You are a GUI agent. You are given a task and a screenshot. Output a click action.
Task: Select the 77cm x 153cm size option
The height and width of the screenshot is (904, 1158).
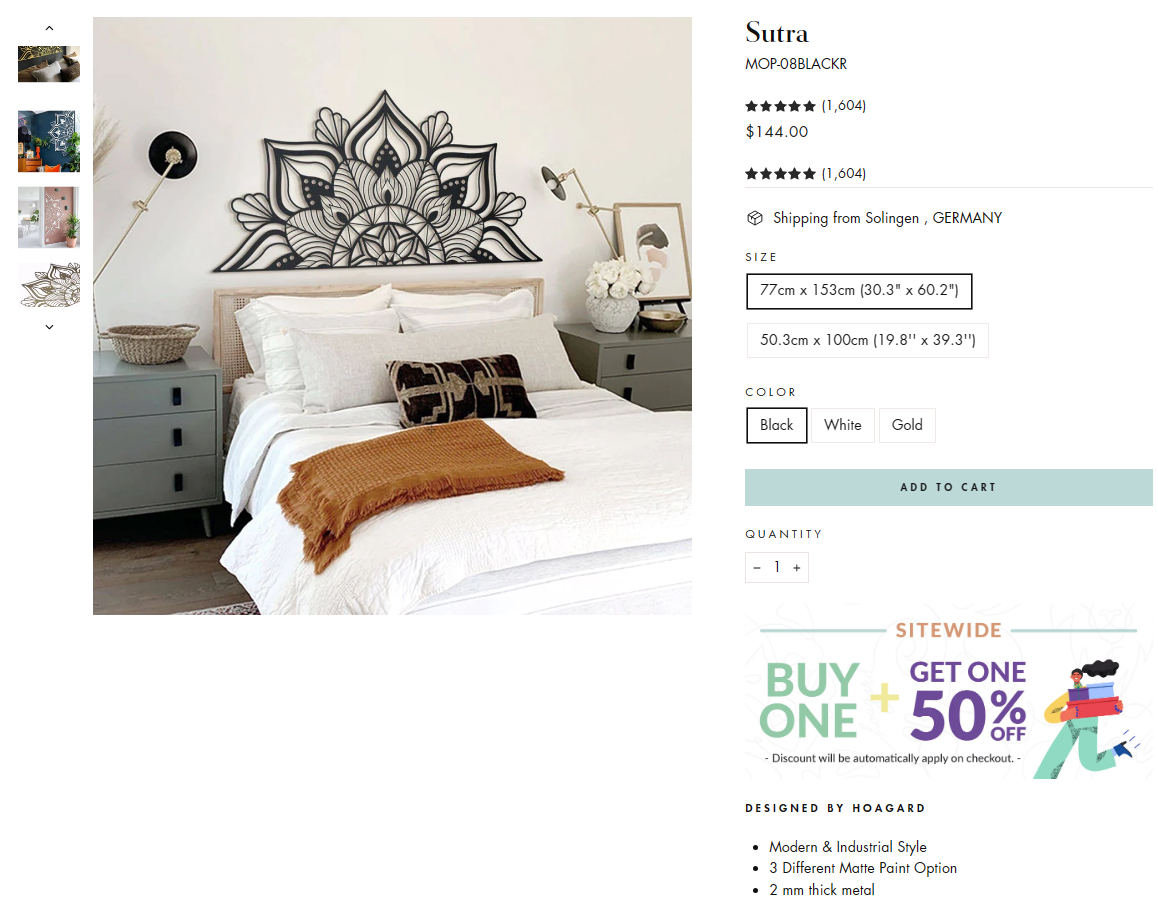[x=859, y=291]
